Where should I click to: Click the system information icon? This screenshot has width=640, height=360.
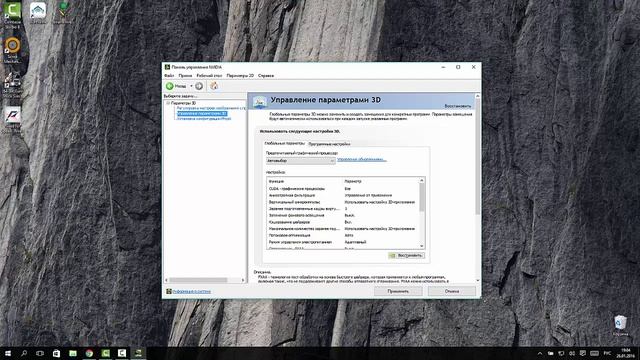pos(169,291)
